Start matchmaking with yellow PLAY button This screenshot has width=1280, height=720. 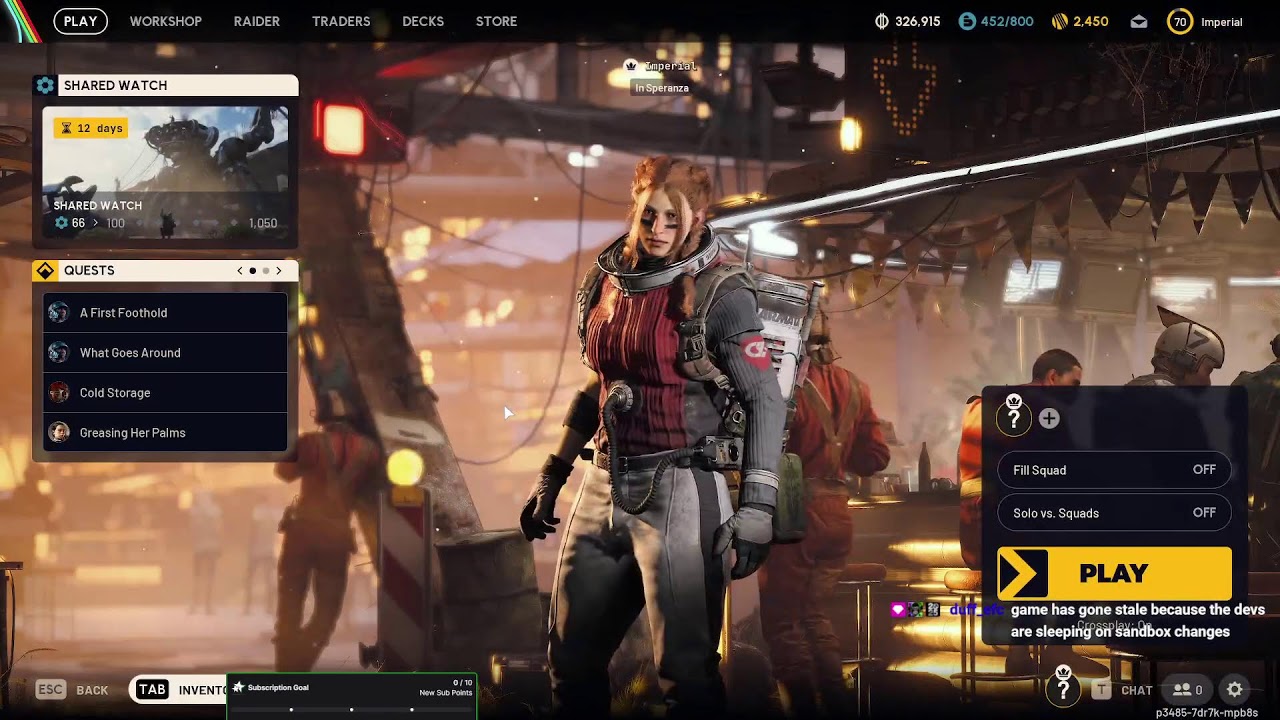1114,573
